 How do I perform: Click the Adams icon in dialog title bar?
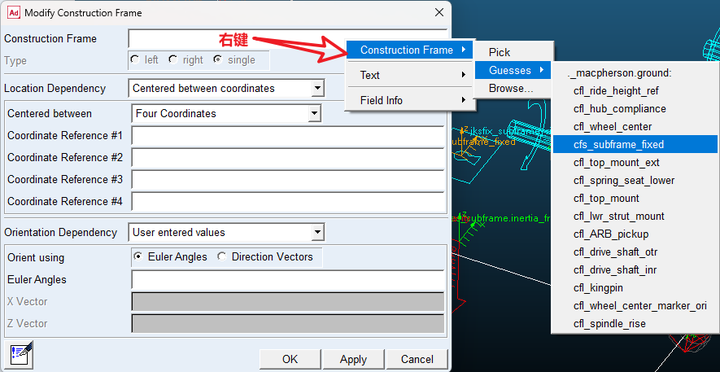coord(14,12)
